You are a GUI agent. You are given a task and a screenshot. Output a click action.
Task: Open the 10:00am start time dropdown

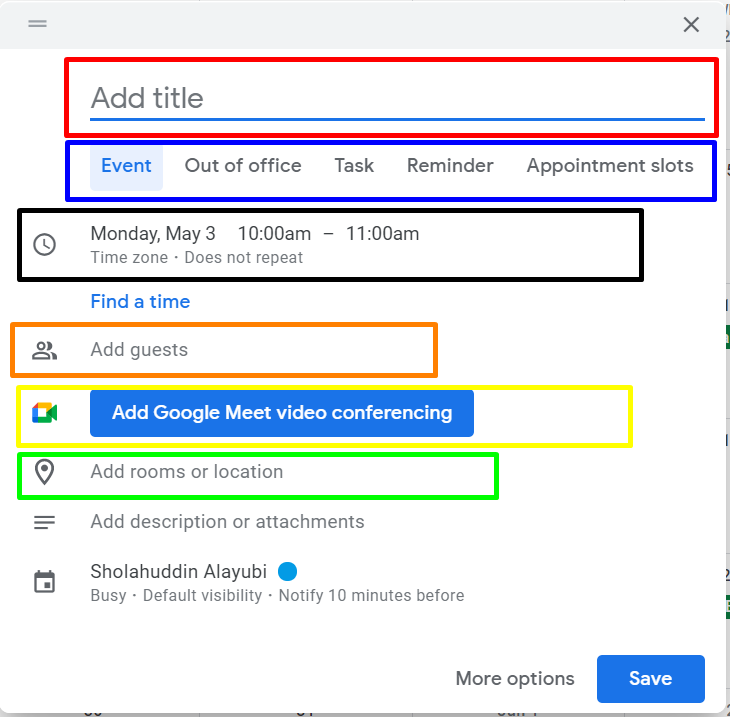[274, 234]
